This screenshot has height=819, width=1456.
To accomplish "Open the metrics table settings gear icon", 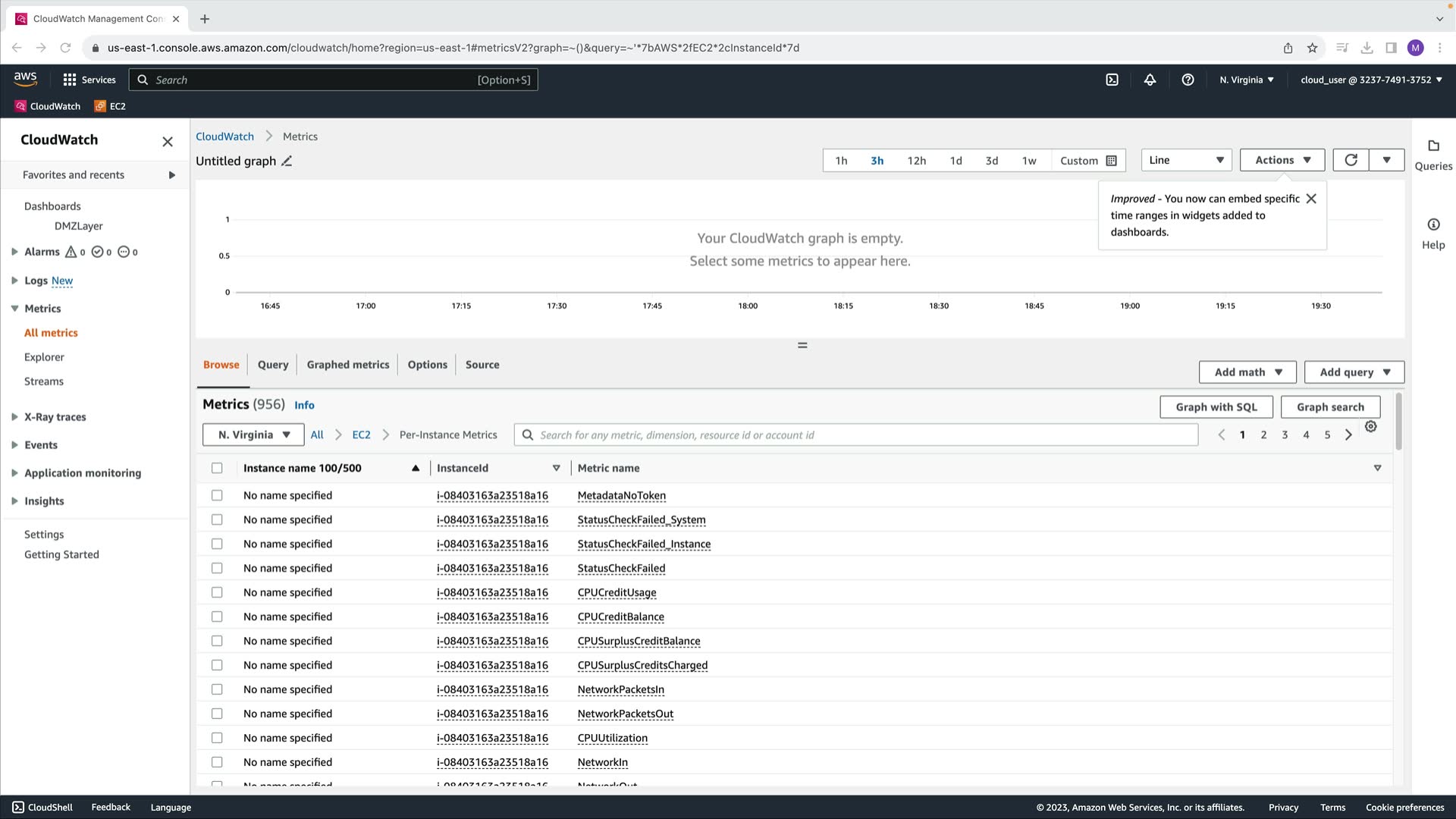I will [x=1370, y=426].
